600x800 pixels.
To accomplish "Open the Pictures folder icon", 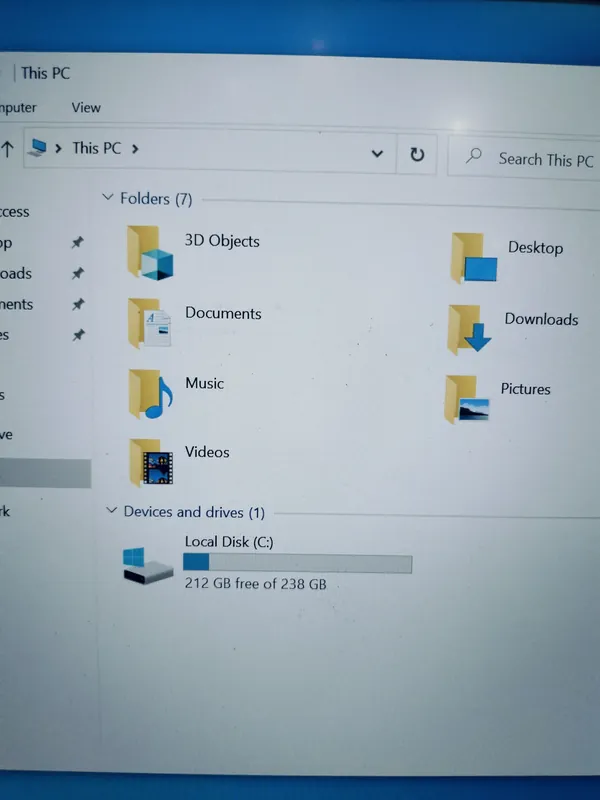I will tap(468, 398).
